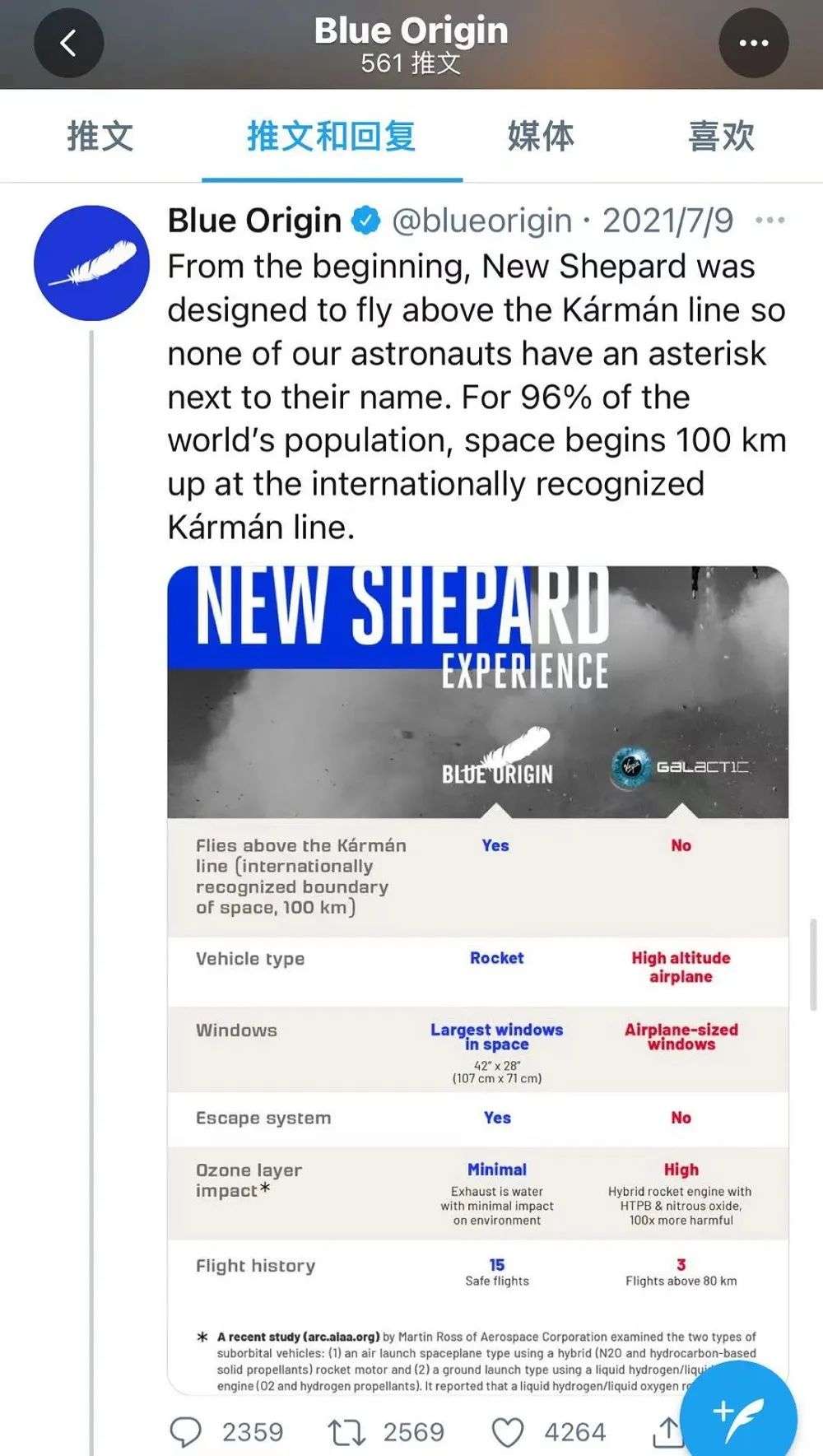Viewport: 823px width, 1456px height.
Task: Open the New Shepard Experience comparison image
Action: point(477,979)
